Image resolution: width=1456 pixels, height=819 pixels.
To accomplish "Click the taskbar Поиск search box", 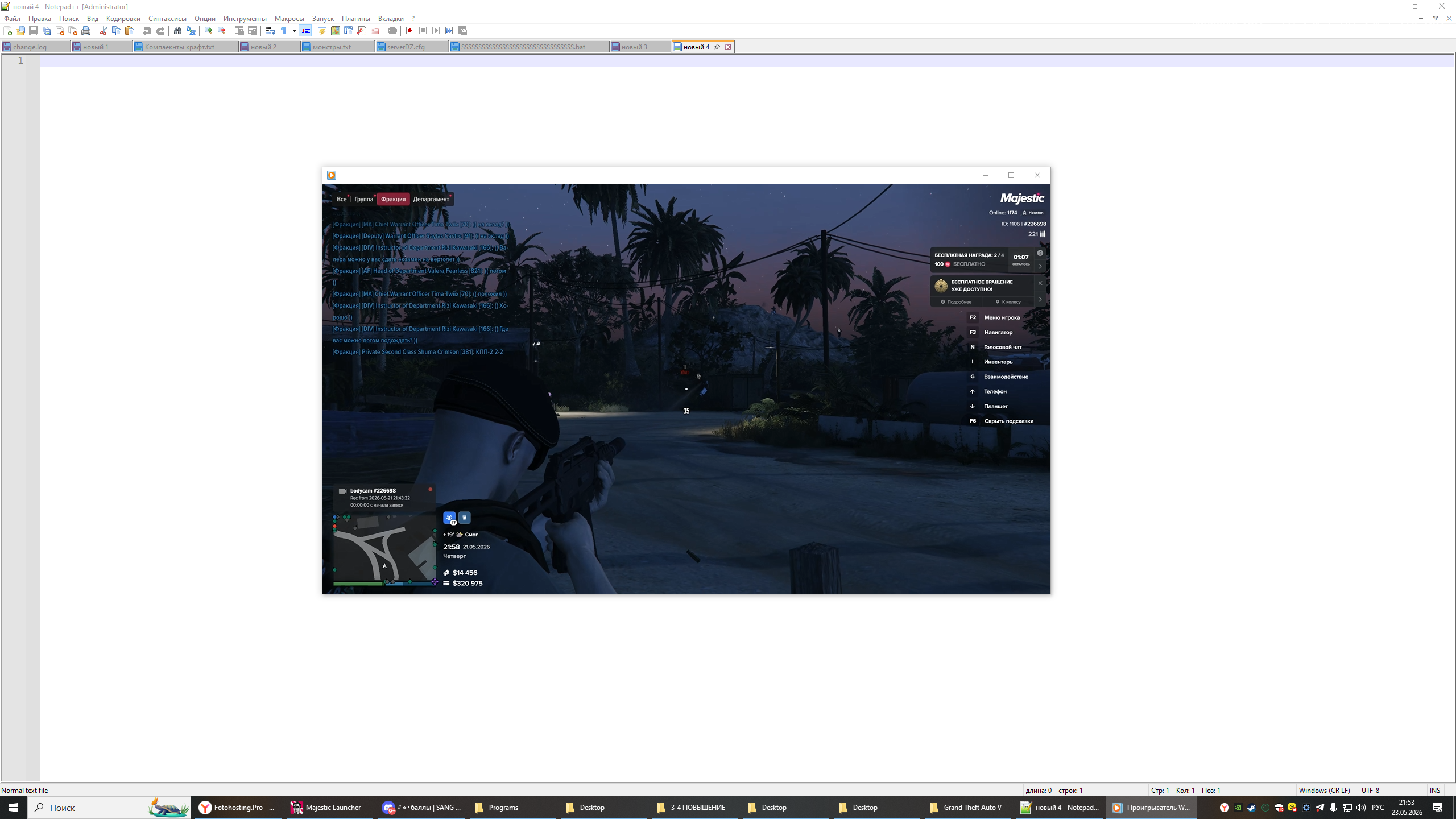I will [109, 808].
